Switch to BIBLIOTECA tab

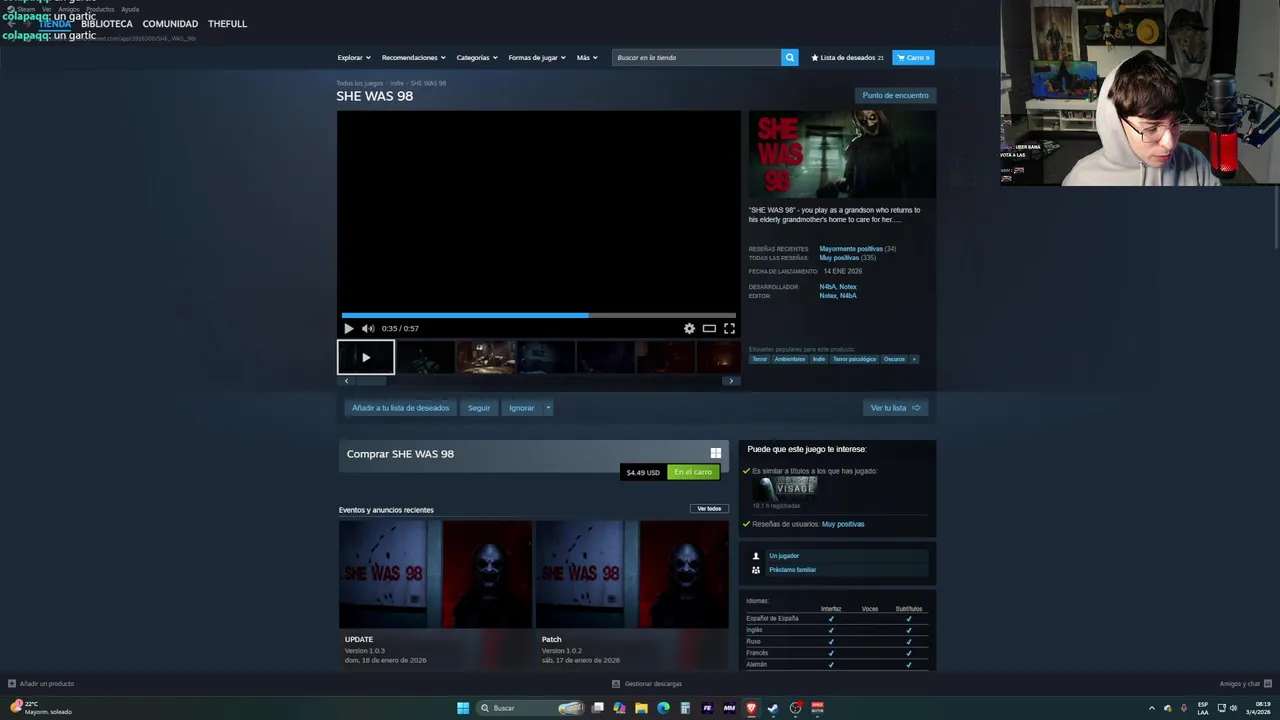point(107,24)
